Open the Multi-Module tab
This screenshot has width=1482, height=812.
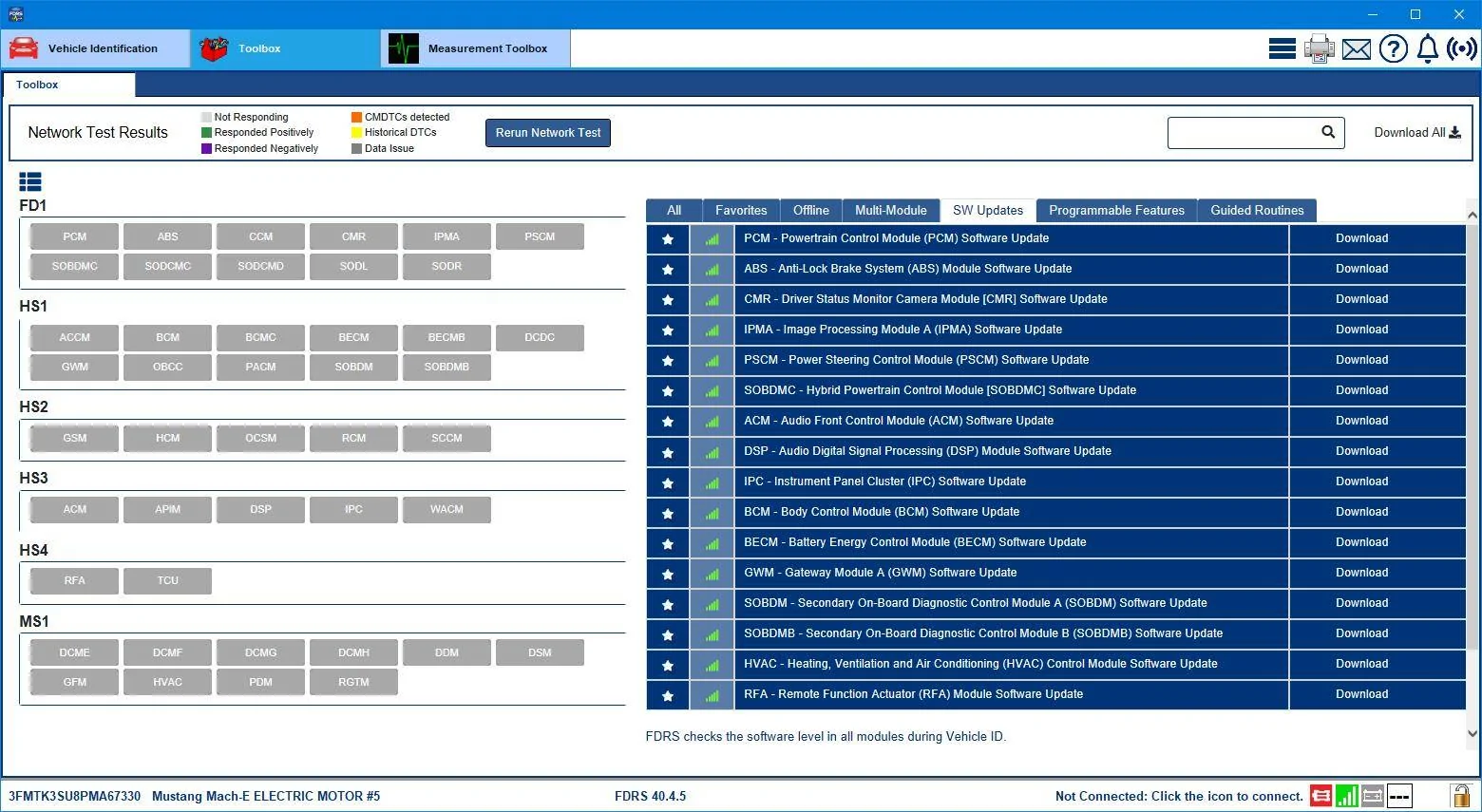point(891,211)
